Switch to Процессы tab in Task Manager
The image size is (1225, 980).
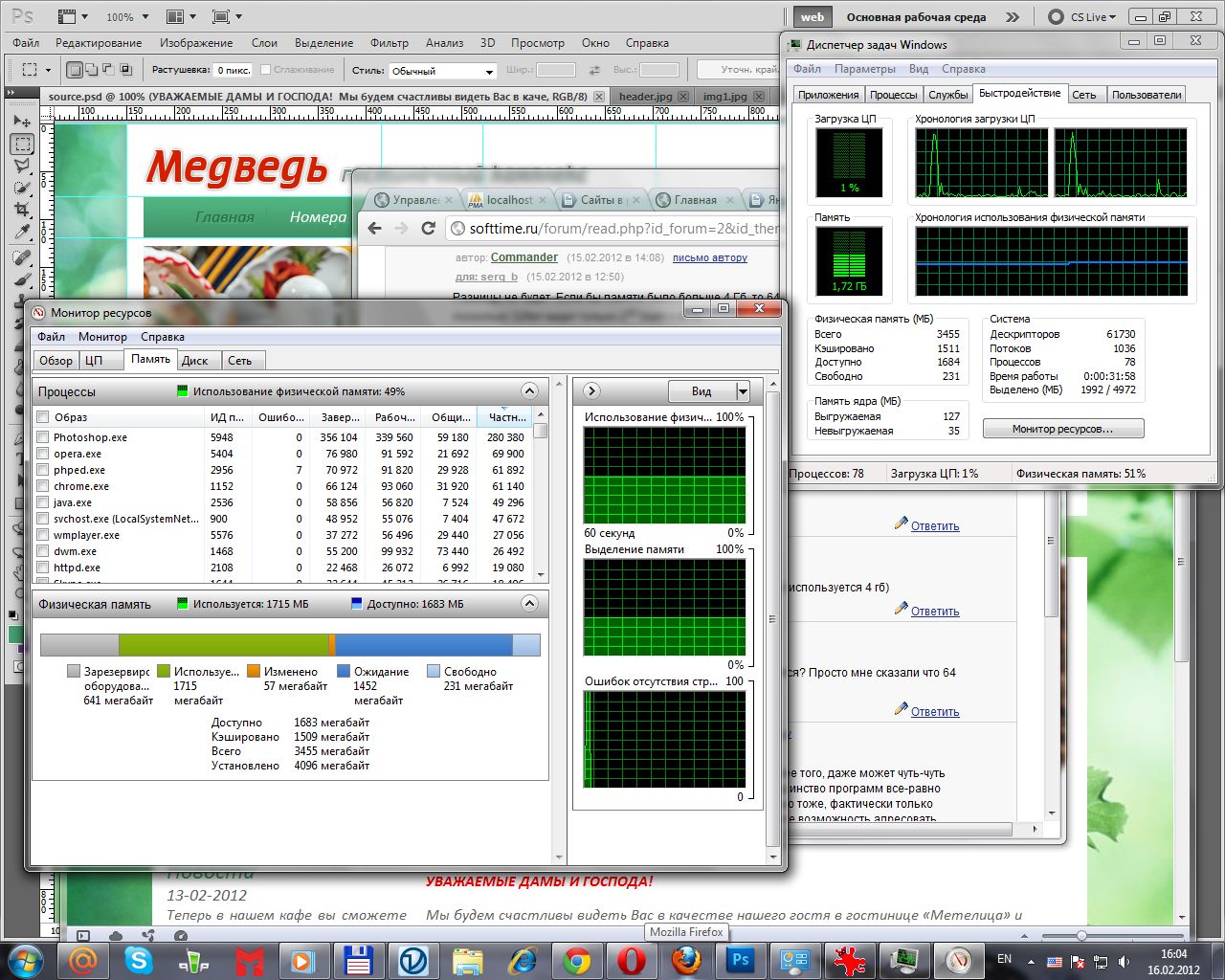[893, 95]
